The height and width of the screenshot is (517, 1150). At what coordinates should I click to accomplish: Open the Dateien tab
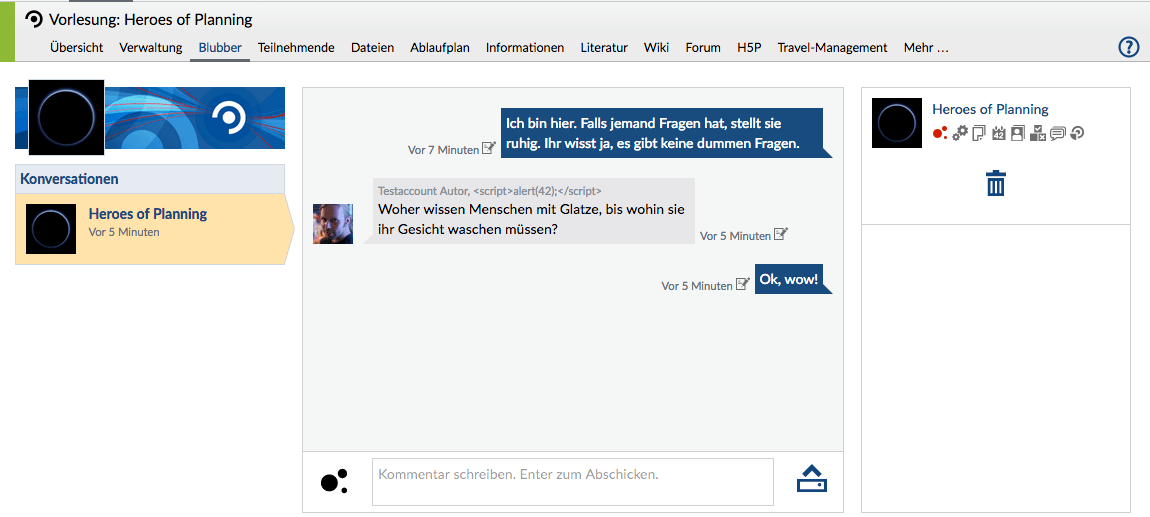pyautogui.click(x=373, y=48)
